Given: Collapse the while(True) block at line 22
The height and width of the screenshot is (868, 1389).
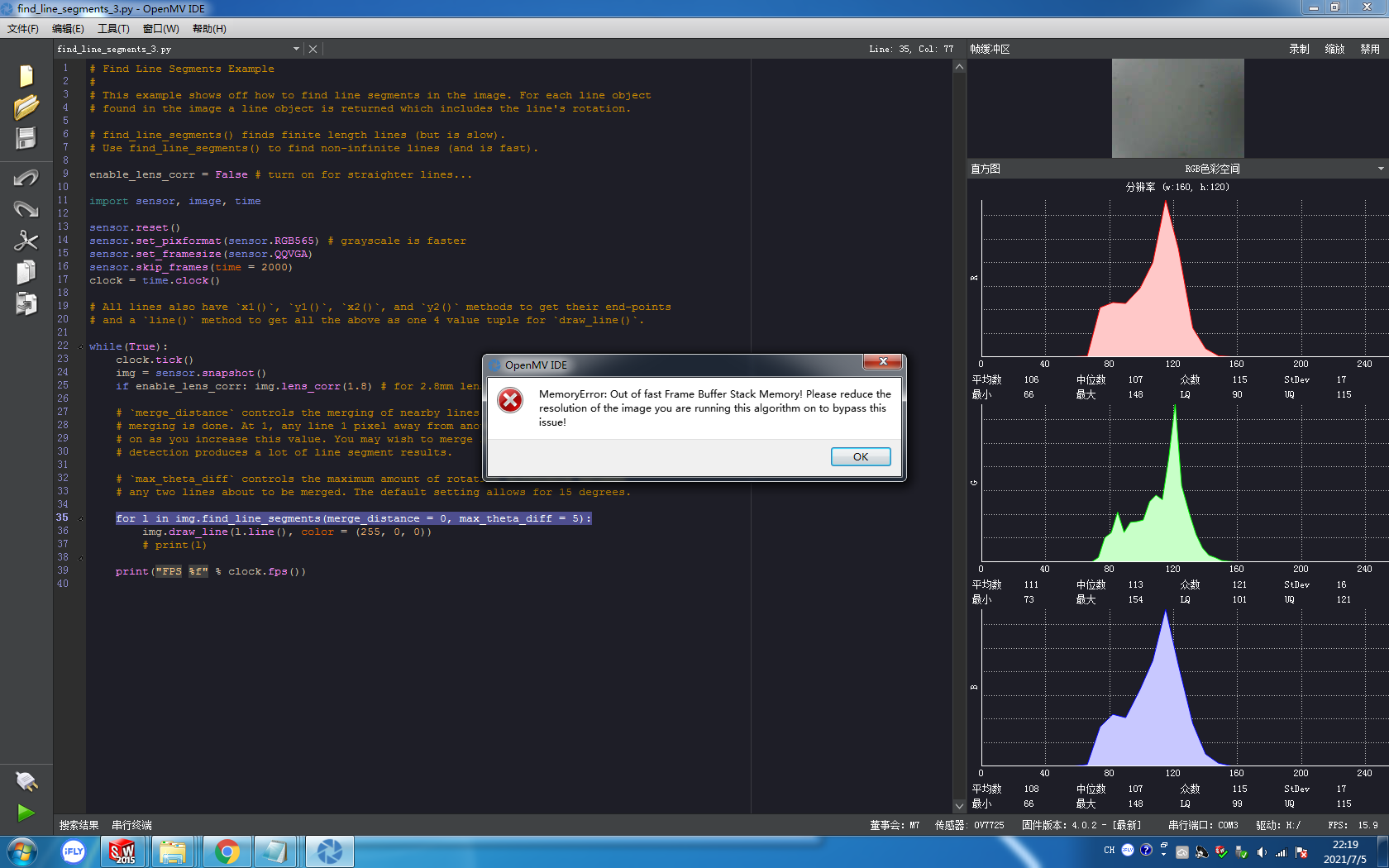Looking at the screenshot, I should 81,347.
